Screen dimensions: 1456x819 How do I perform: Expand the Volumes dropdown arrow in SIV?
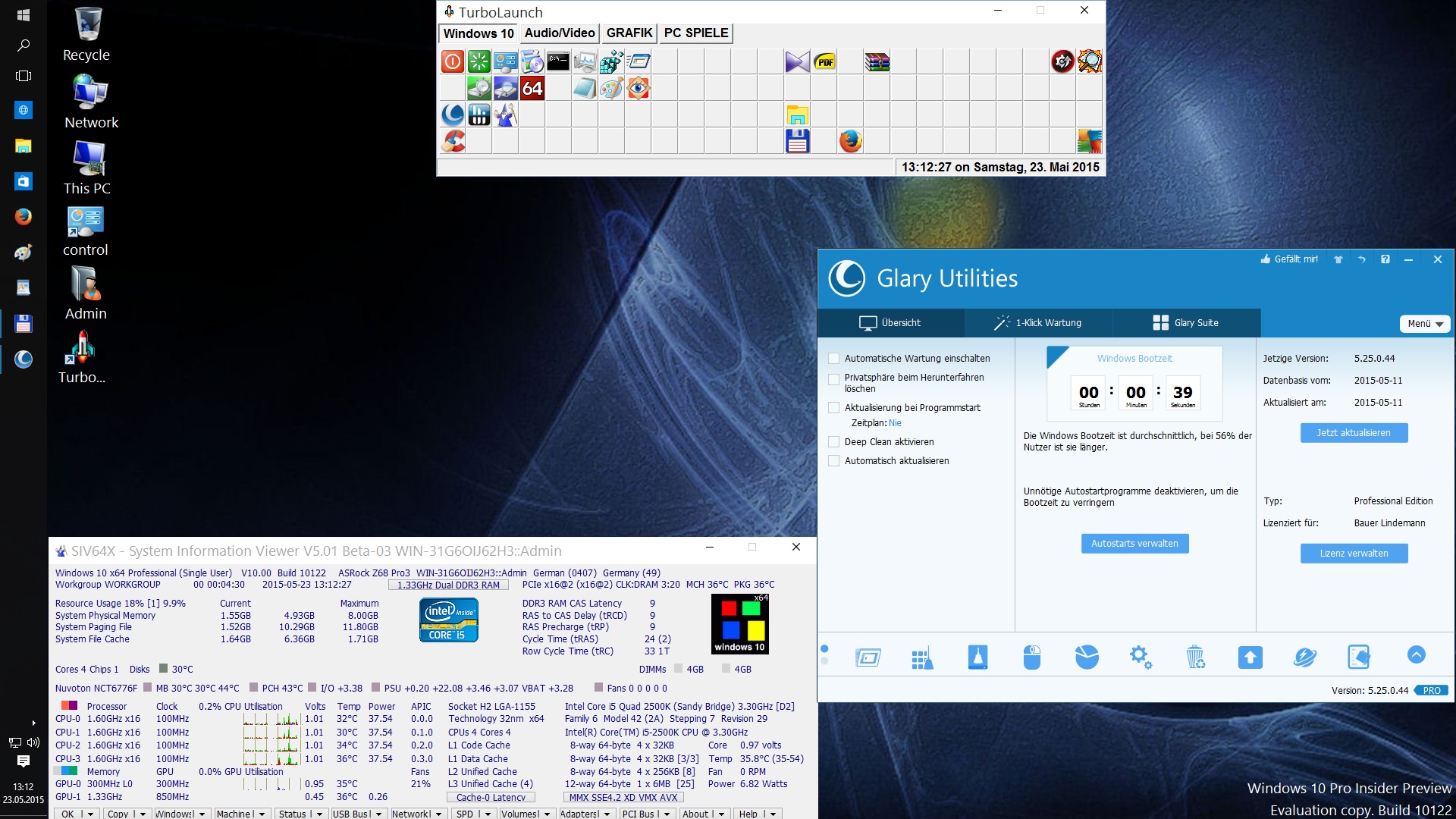pos(547,814)
